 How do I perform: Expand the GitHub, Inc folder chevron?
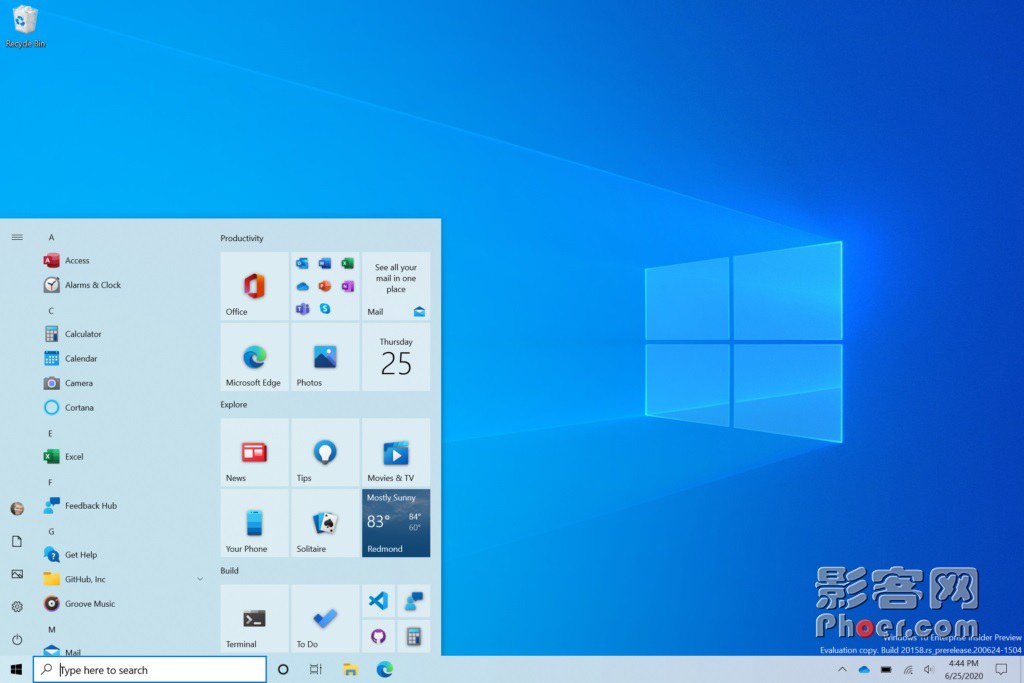tap(200, 579)
